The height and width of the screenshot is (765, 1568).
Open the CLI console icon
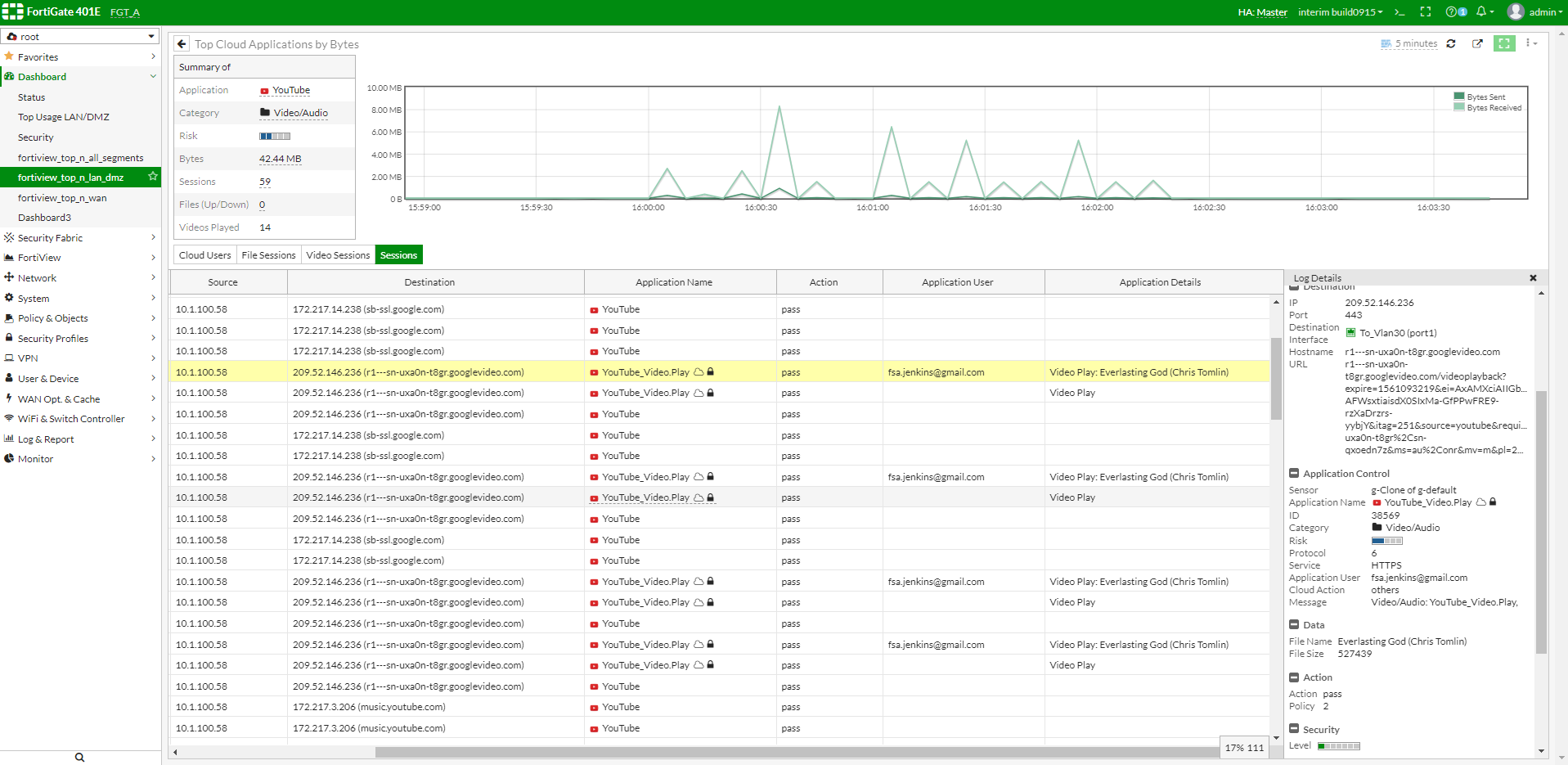[x=1400, y=12]
